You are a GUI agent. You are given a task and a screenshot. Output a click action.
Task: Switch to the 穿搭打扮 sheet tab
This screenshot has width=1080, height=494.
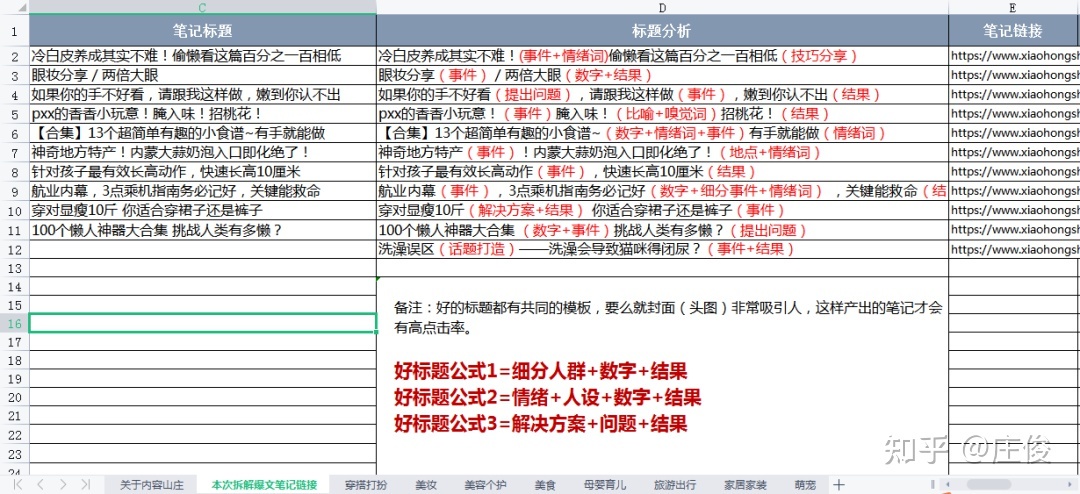pyautogui.click(x=365, y=485)
